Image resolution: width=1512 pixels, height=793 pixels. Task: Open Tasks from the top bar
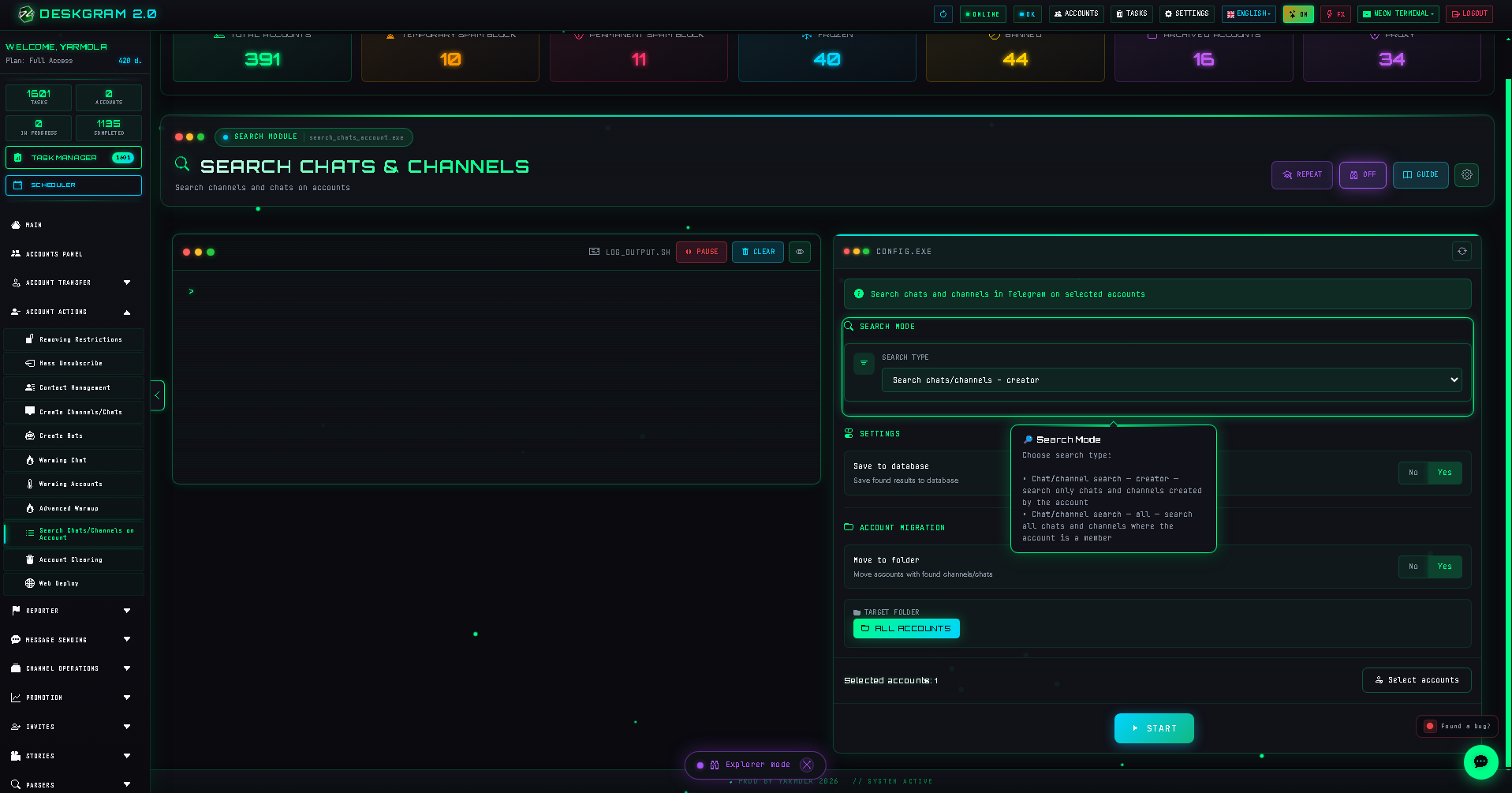point(1132,13)
